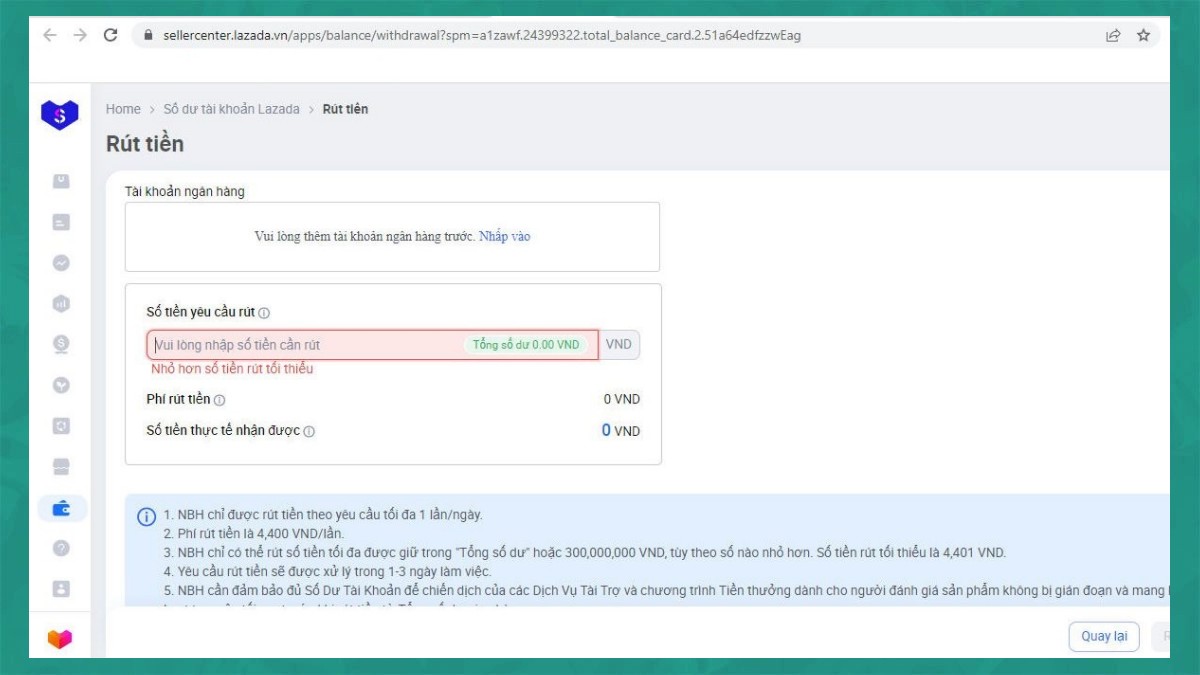Open the shopping bag products sidebar icon

click(61, 181)
